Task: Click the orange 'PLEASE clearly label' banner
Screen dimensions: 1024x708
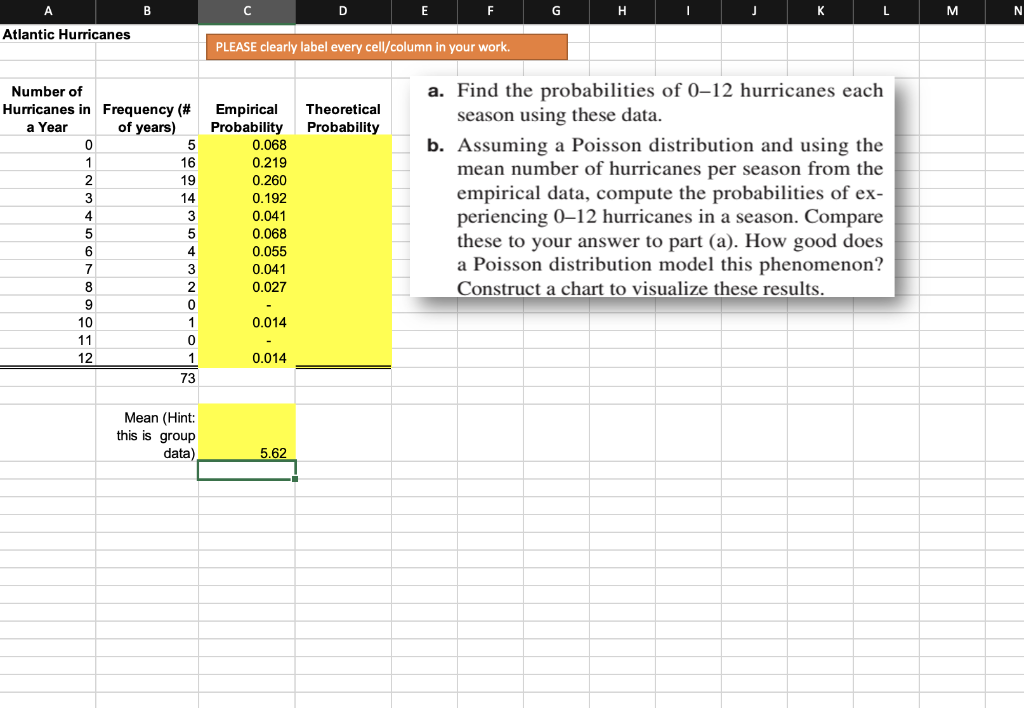Action: [387, 47]
